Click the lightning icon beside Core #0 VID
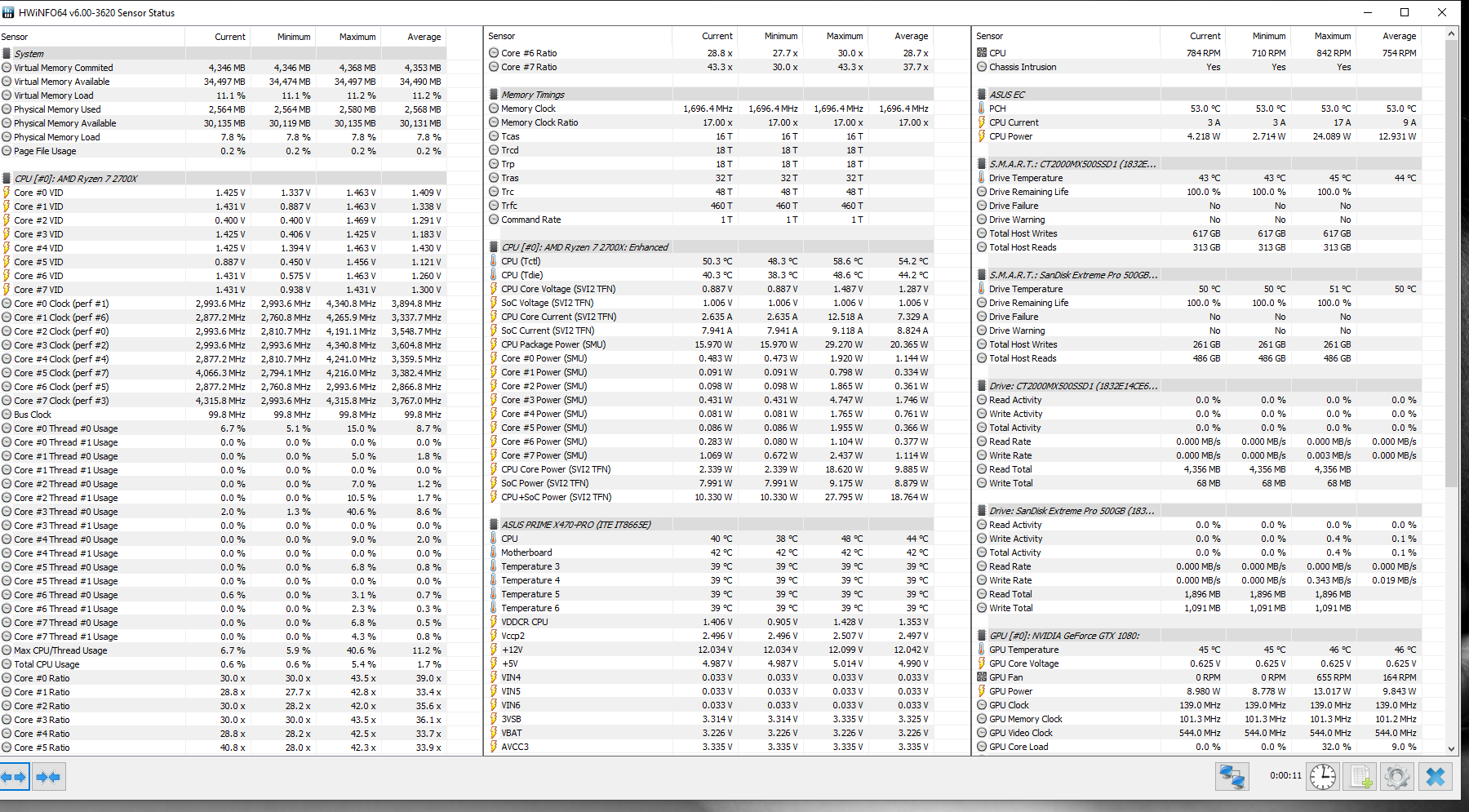Image resolution: width=1469 pixels, height=812 pixels. click(x=7, y=193)
